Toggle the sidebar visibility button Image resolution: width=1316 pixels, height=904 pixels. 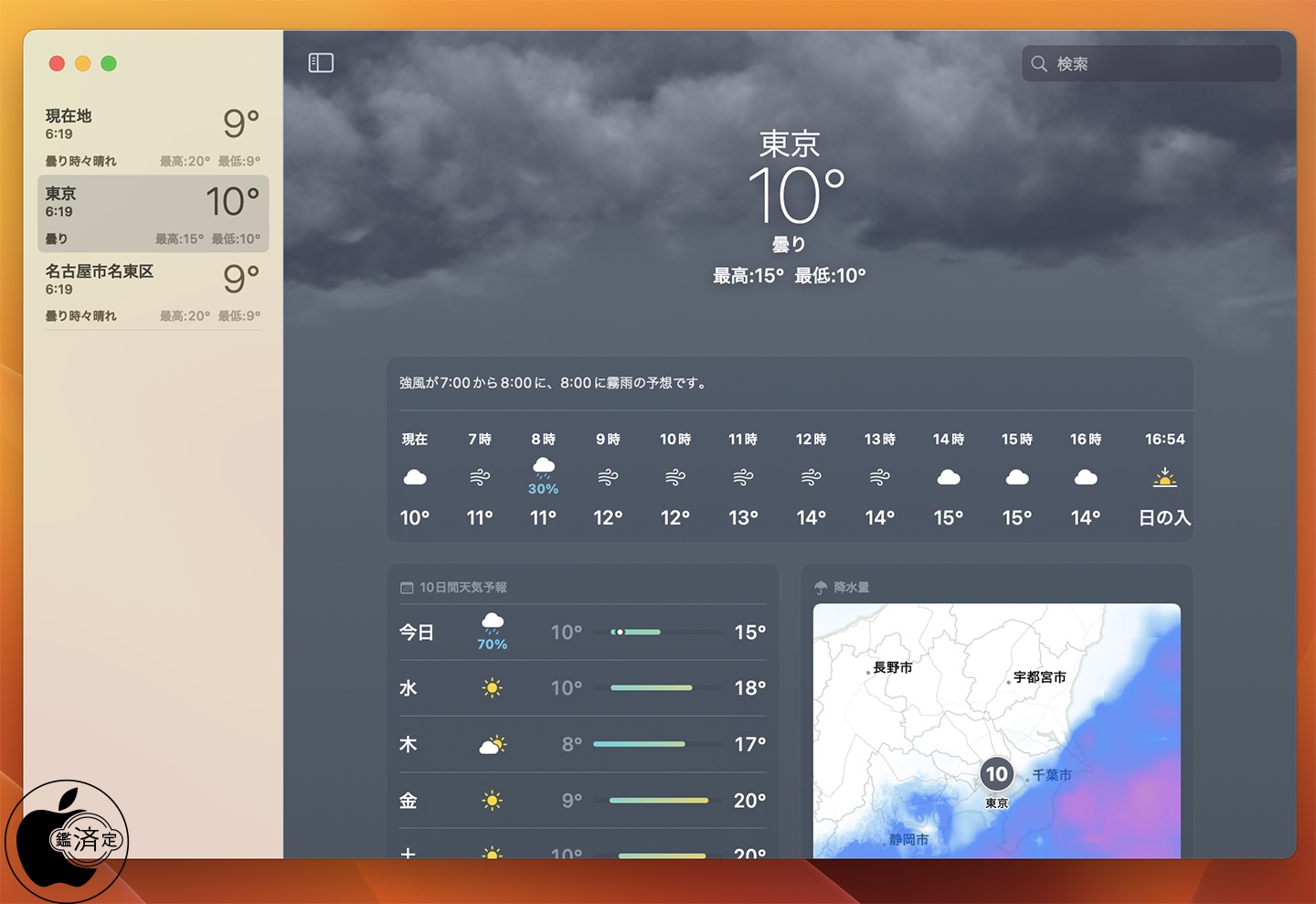pyautogui.click(x=321, y=63)
